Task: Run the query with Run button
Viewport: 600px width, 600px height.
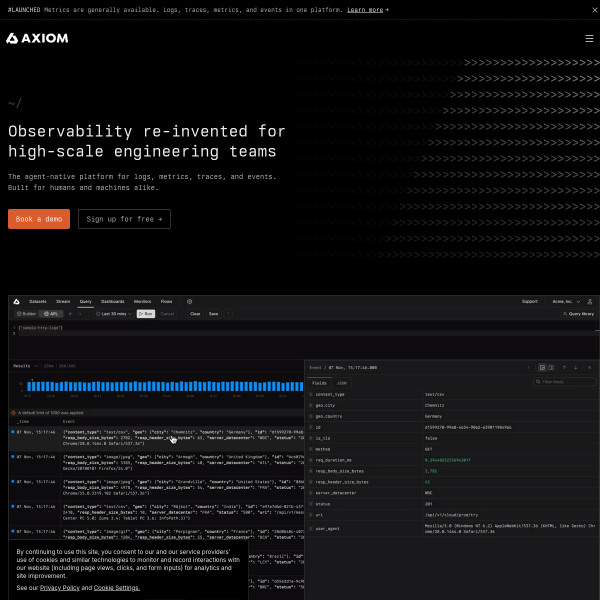Action: 146,314
